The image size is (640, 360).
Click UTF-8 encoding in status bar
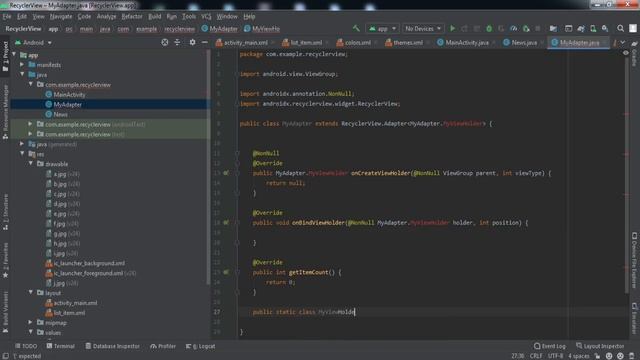(556, 356)
